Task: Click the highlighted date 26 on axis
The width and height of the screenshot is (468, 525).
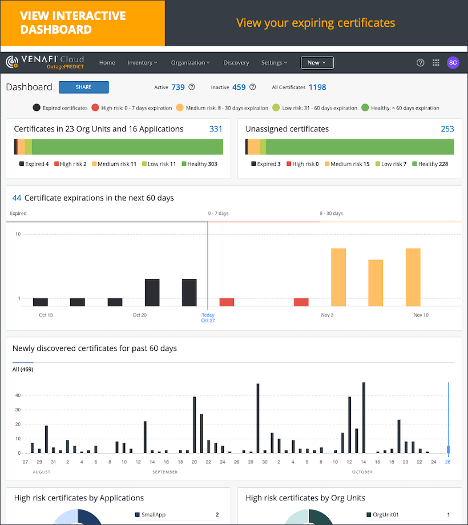Action: coord(448,462)
